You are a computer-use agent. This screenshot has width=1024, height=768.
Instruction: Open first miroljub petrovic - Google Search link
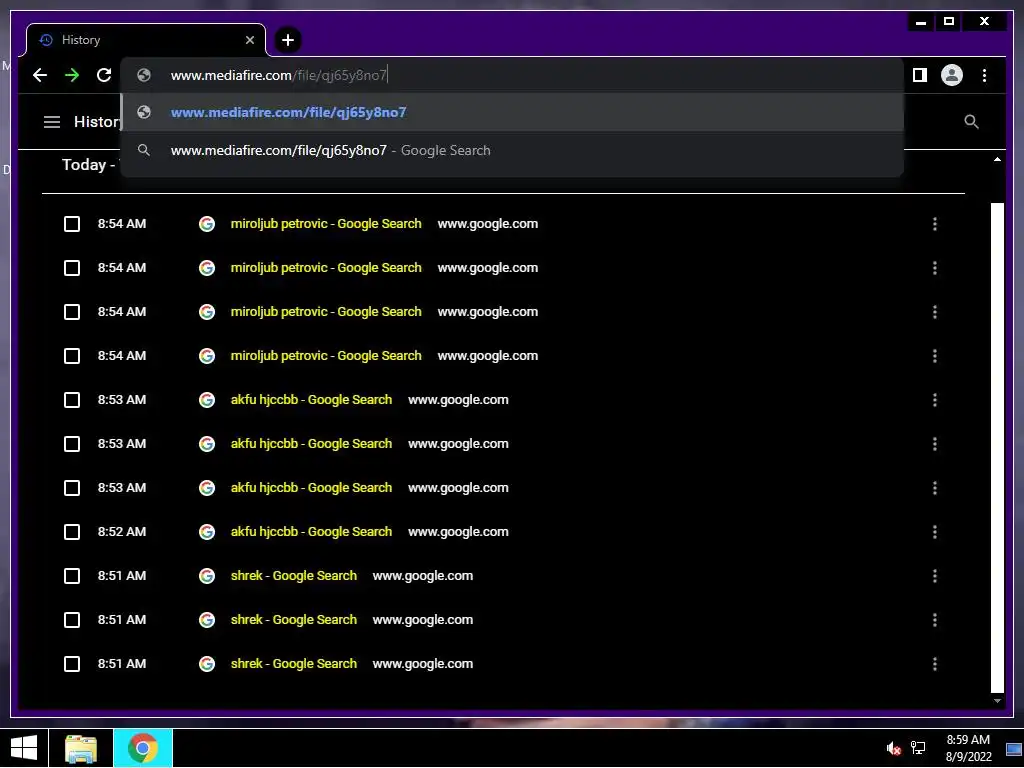click(x=326, y=224)
